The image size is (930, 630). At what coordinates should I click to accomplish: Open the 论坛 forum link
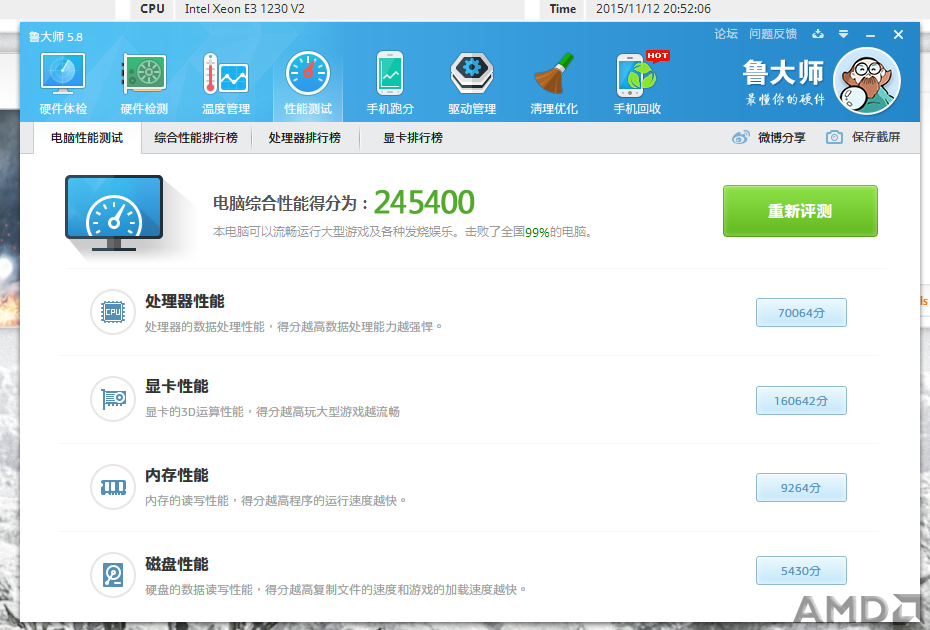725,34
